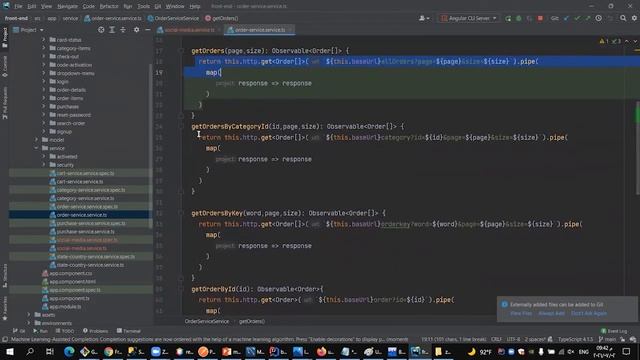Expand the card-status folder
This screenshot has width=640, height=360.
click(44, 40)
